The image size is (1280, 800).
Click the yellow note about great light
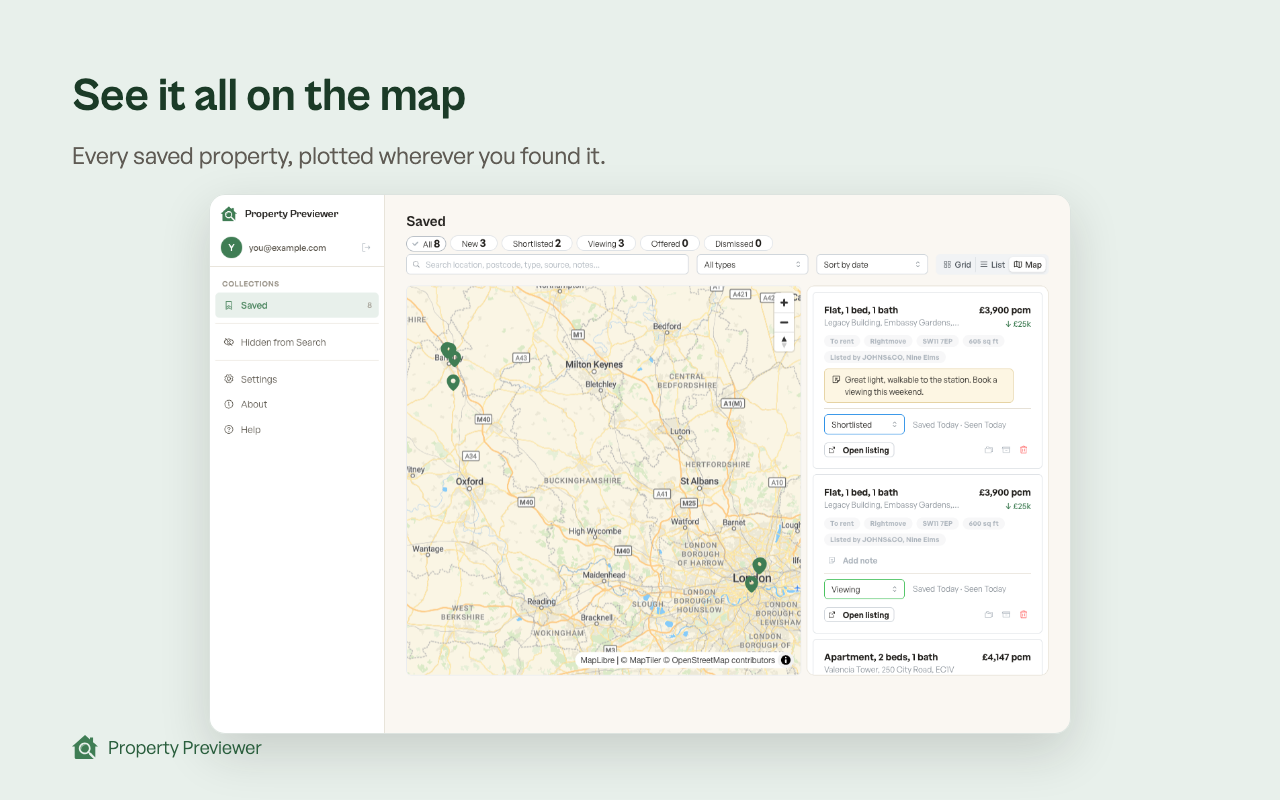click(x=919, y=386)
